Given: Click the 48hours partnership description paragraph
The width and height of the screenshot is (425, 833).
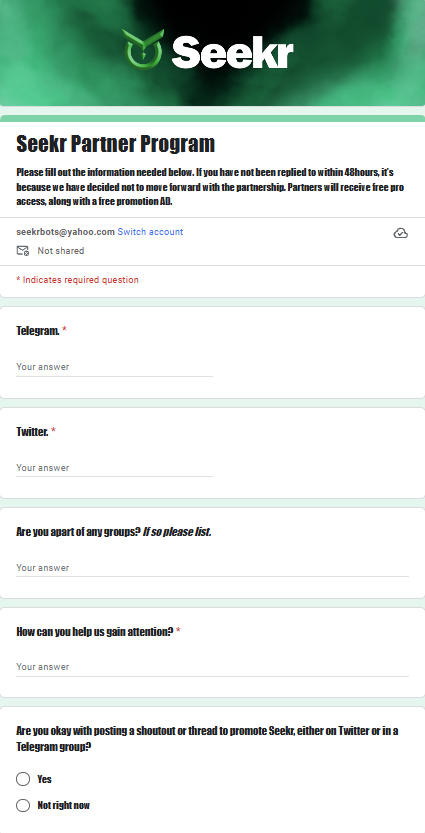Looking at the screenshot, I should tap(212, 188).
